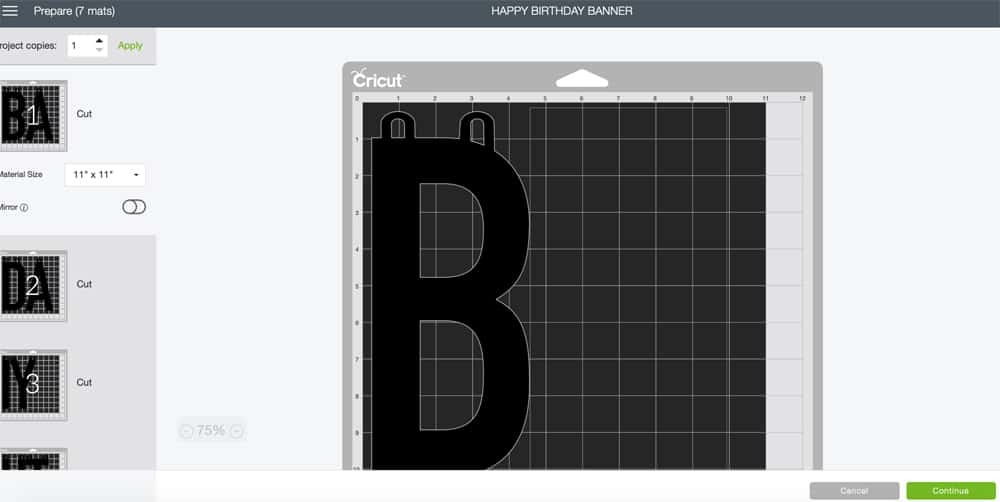
Task: Open the hamburger menu
Action: click(10, 11)
